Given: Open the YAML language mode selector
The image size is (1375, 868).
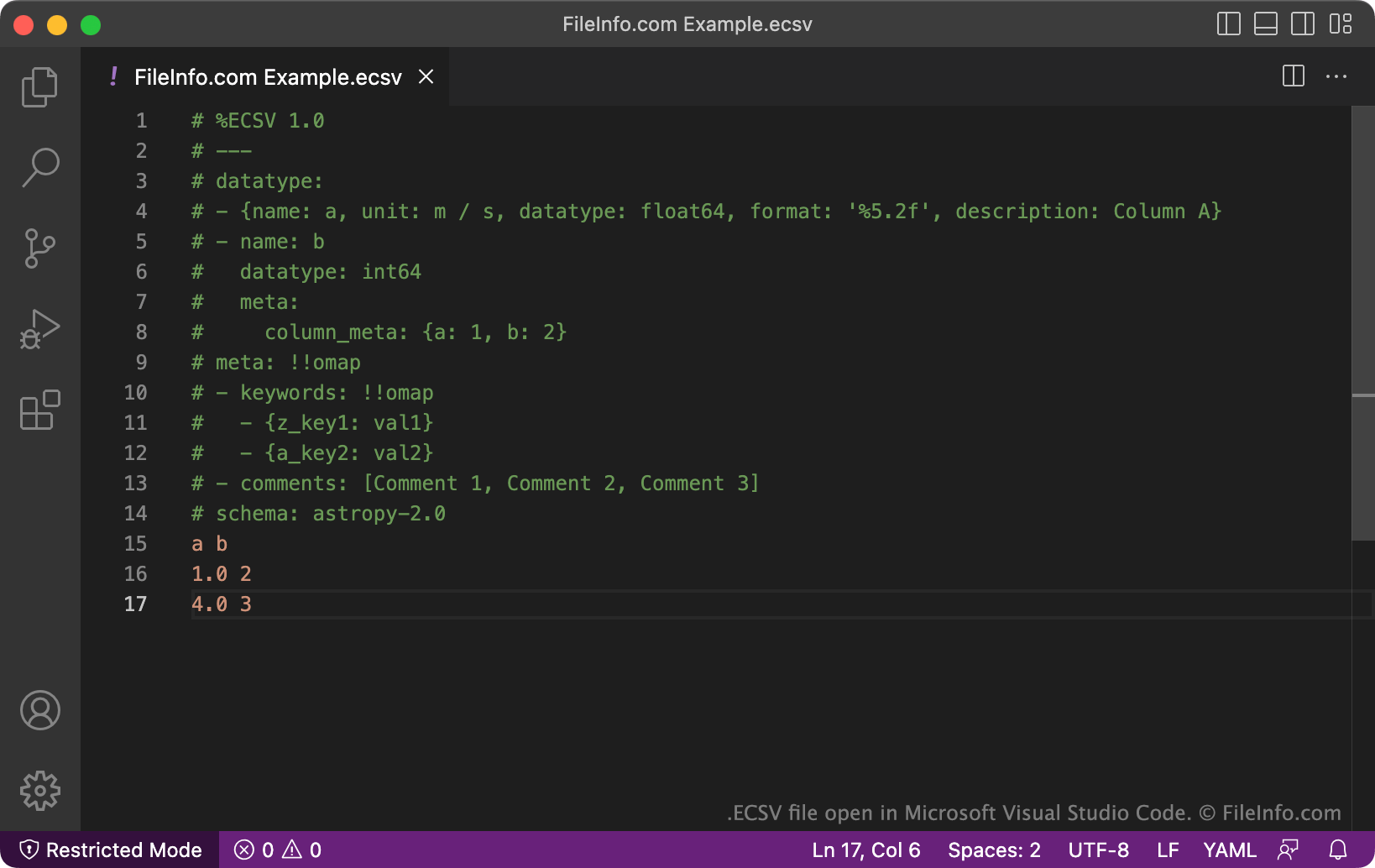Looking at the screenshot, I should [x=1229, y=850].
